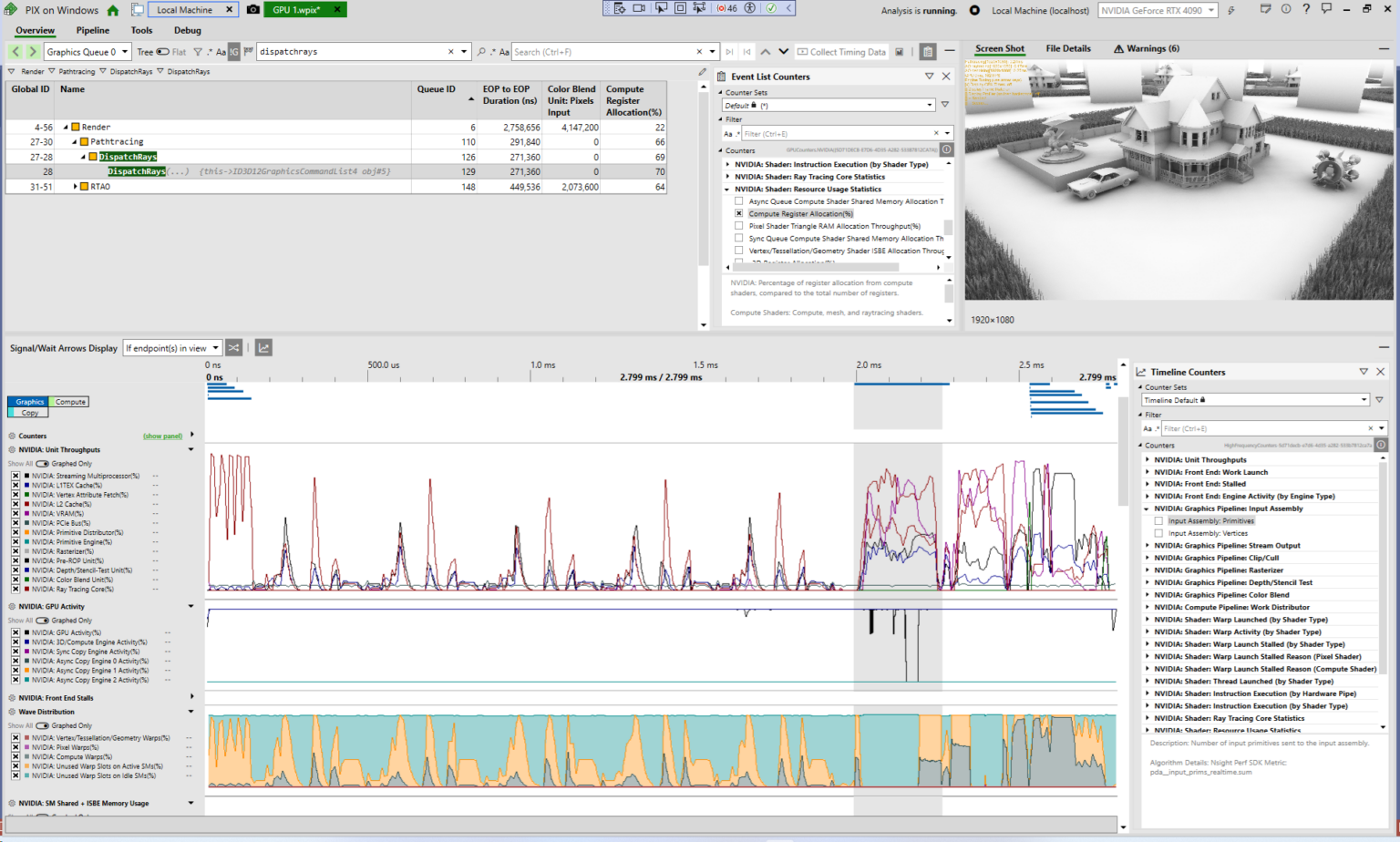1400x842 pixels.
Task: Close the GPU 1.wpix tab
Action: pyautogui.click(x=336, y=10)
